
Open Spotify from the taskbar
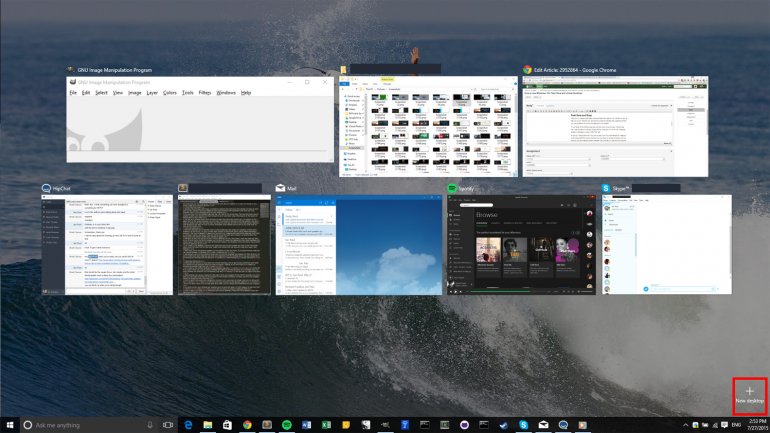[x=287, y=425]
